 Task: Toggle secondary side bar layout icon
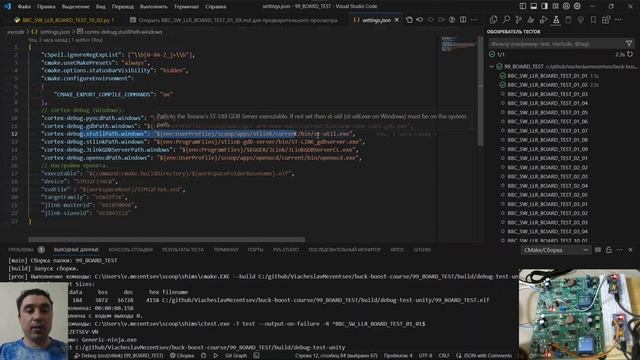[x=544, y=6]
